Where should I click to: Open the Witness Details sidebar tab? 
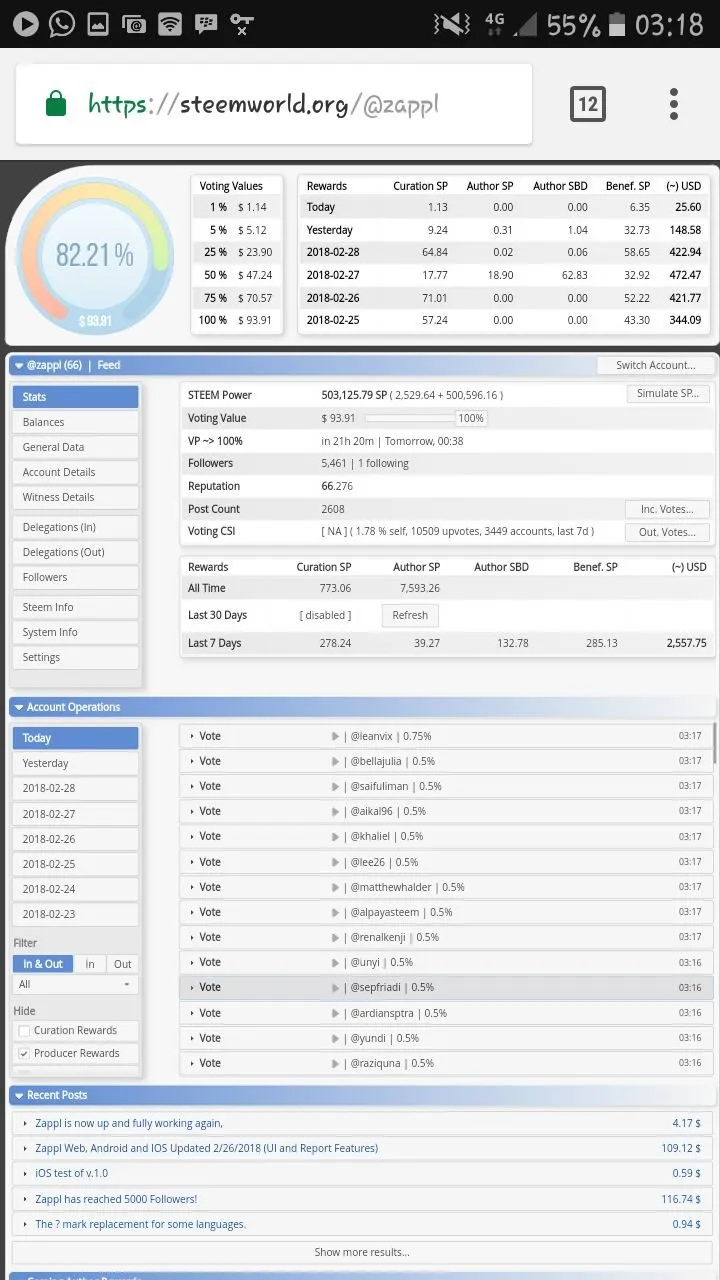click(x=75, y=497)
